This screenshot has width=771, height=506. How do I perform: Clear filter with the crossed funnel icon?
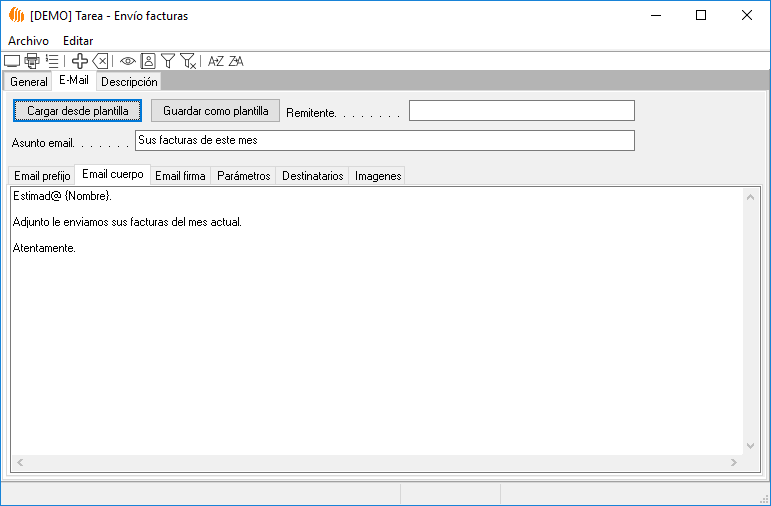(x=188, y=61)
